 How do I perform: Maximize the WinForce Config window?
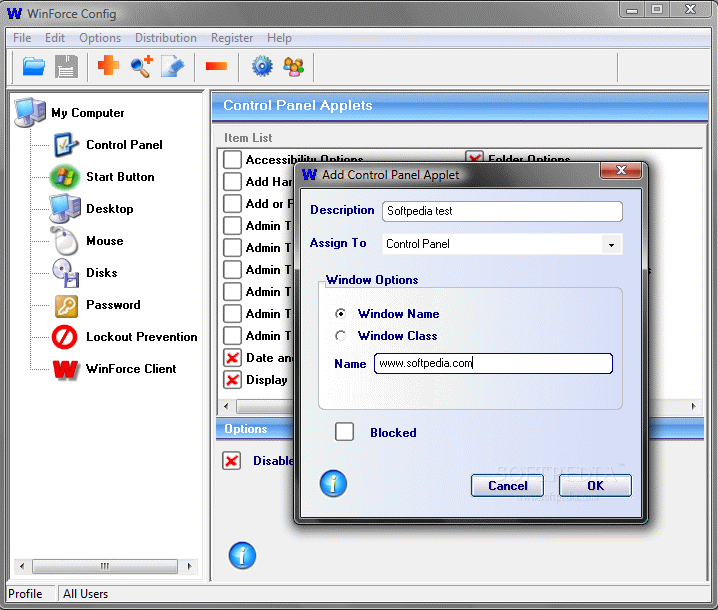657,10
